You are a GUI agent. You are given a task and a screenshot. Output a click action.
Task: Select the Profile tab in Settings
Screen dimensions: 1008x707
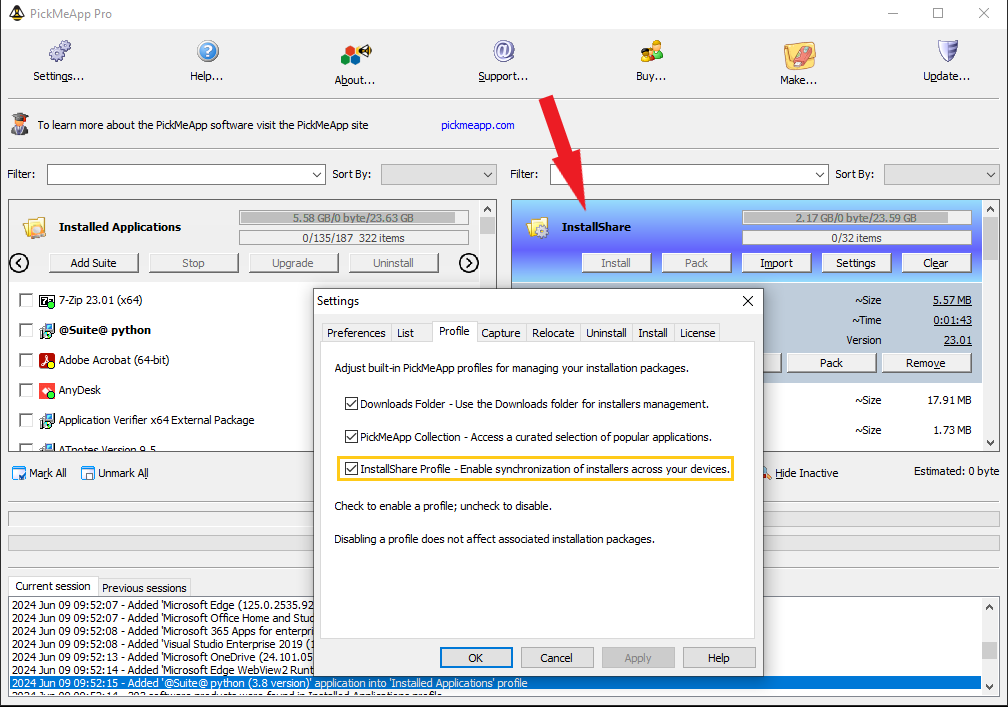pyautogui.click(x=454, y=331)
